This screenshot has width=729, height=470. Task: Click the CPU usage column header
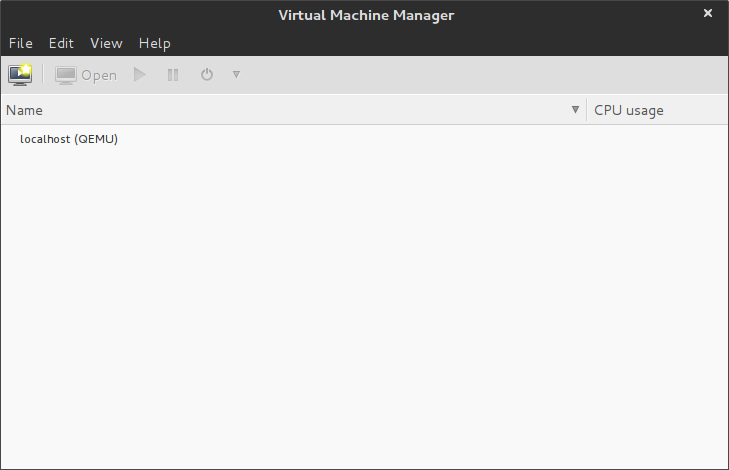pyautogui.click(x=629, y=110)
